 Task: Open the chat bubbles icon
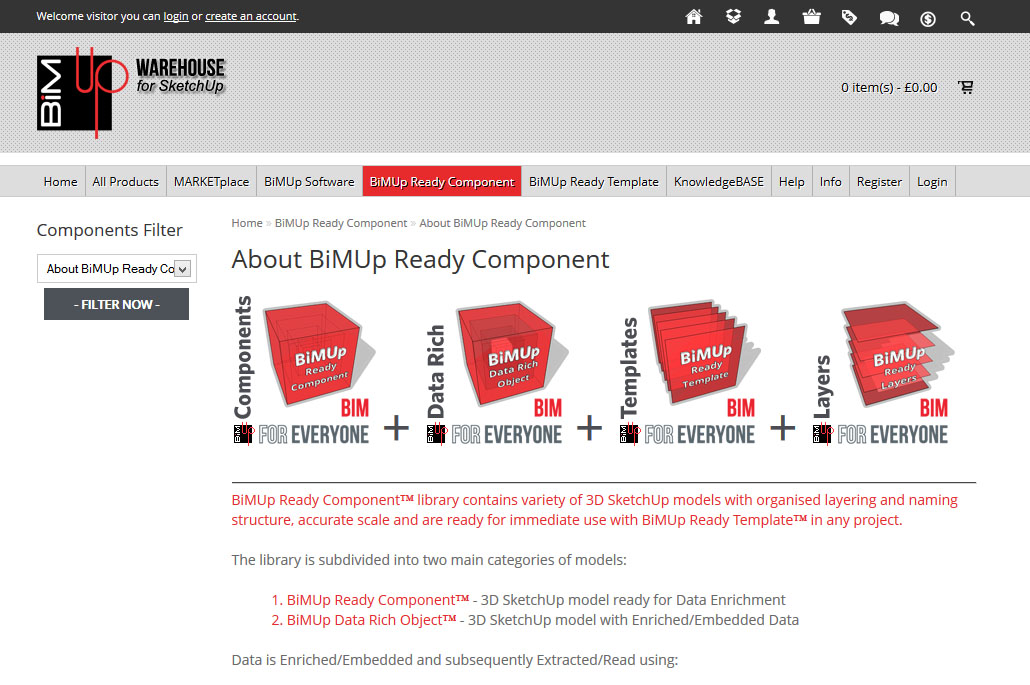click(x=889, y=18)
